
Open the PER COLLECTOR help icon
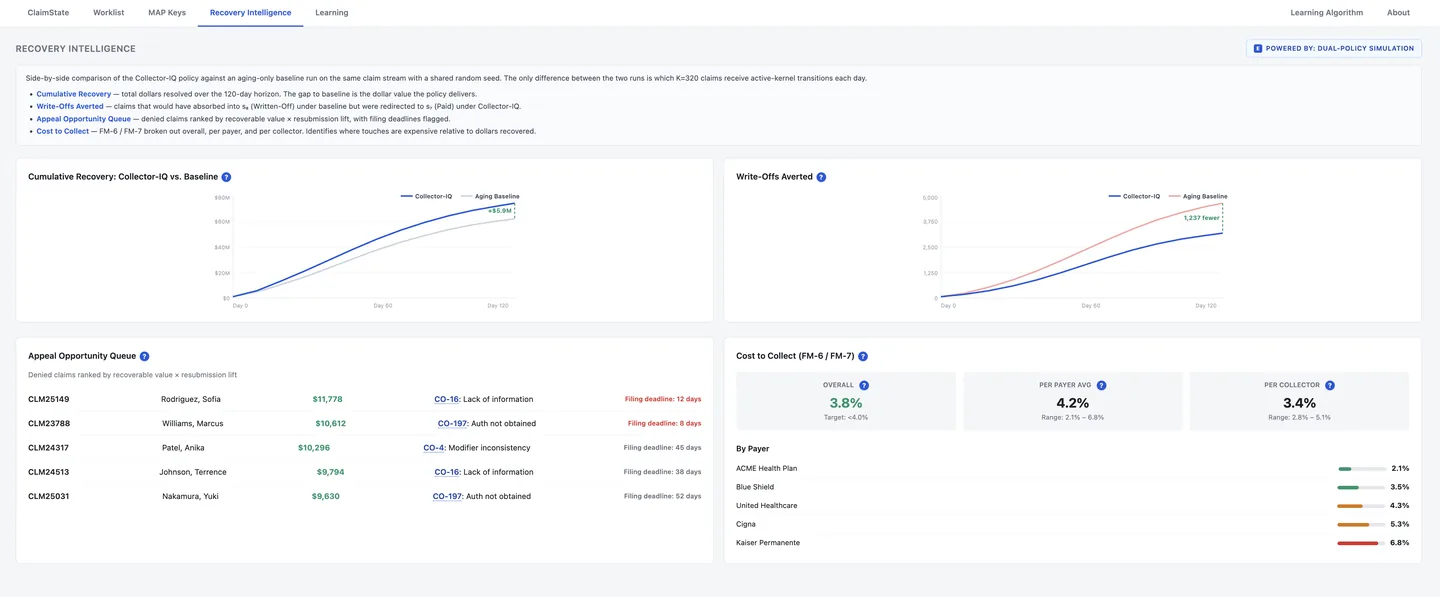click(x=1330, y=385)
